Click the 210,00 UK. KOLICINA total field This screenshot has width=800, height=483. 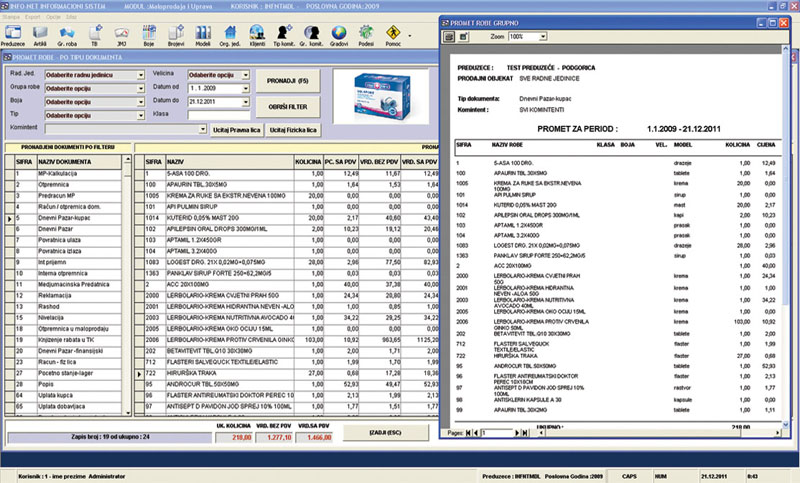[x=234, y=437]
